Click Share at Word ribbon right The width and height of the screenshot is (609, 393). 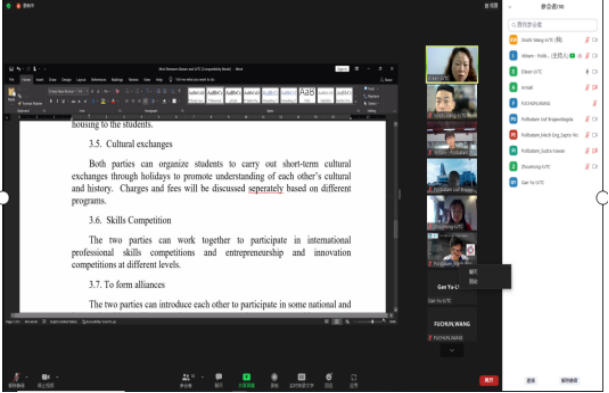tap(386, 80)
